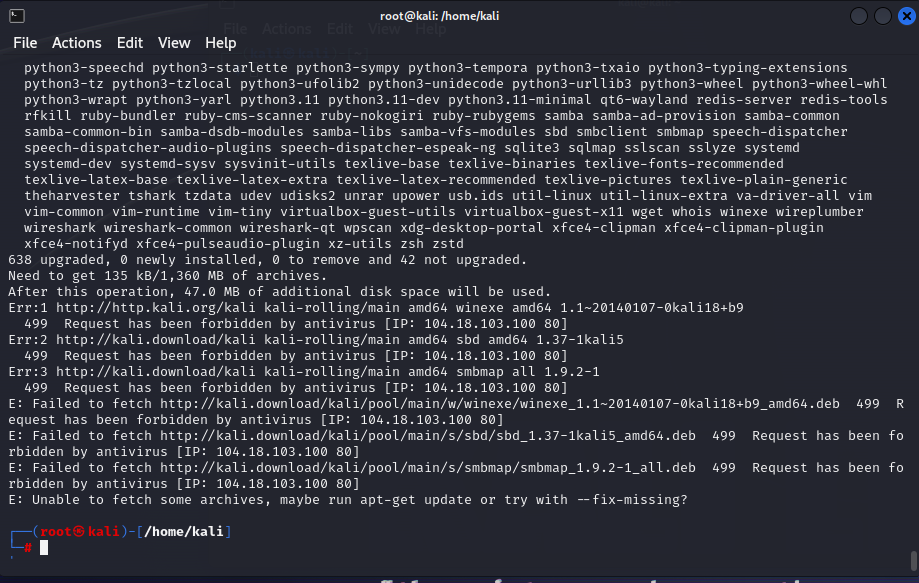Click the window title root@kali: /home/kali
The height and width of the screenshot is (583, 919).
click(x=459, y=15)
